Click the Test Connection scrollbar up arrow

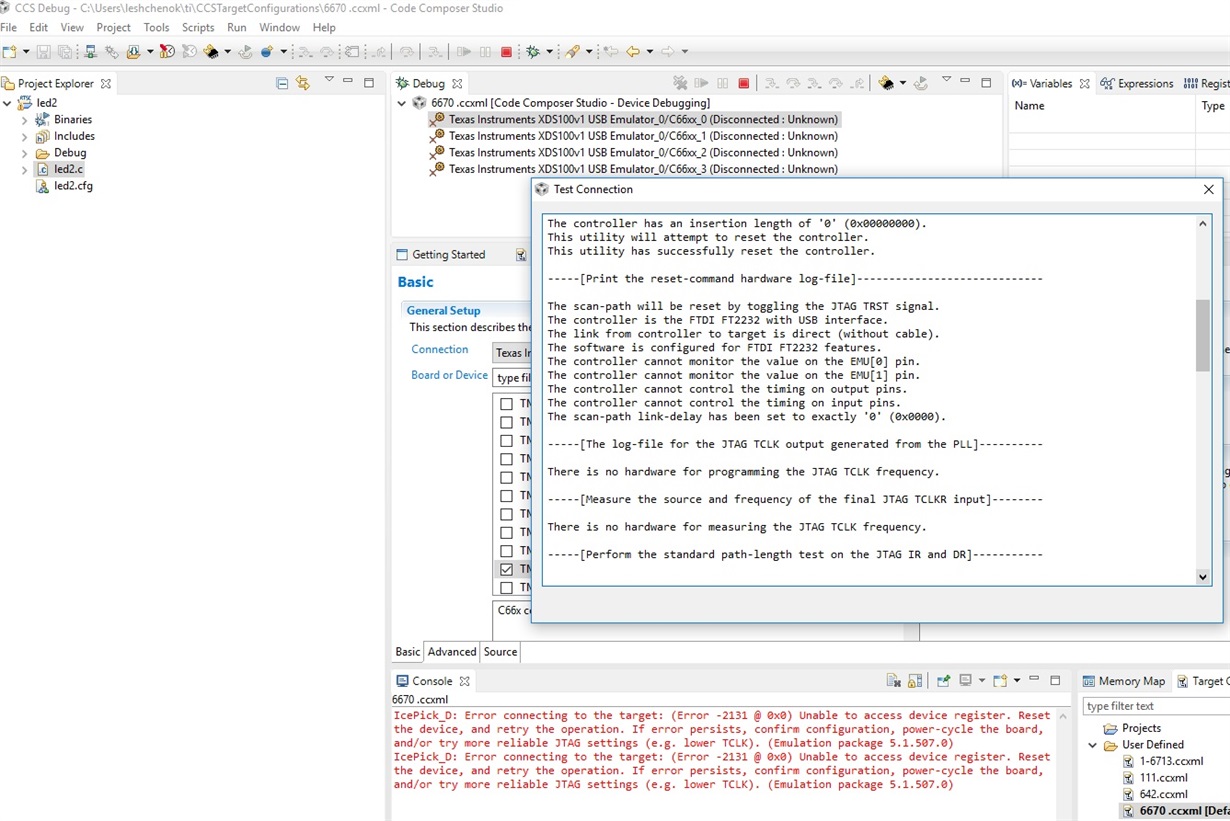1203,223
